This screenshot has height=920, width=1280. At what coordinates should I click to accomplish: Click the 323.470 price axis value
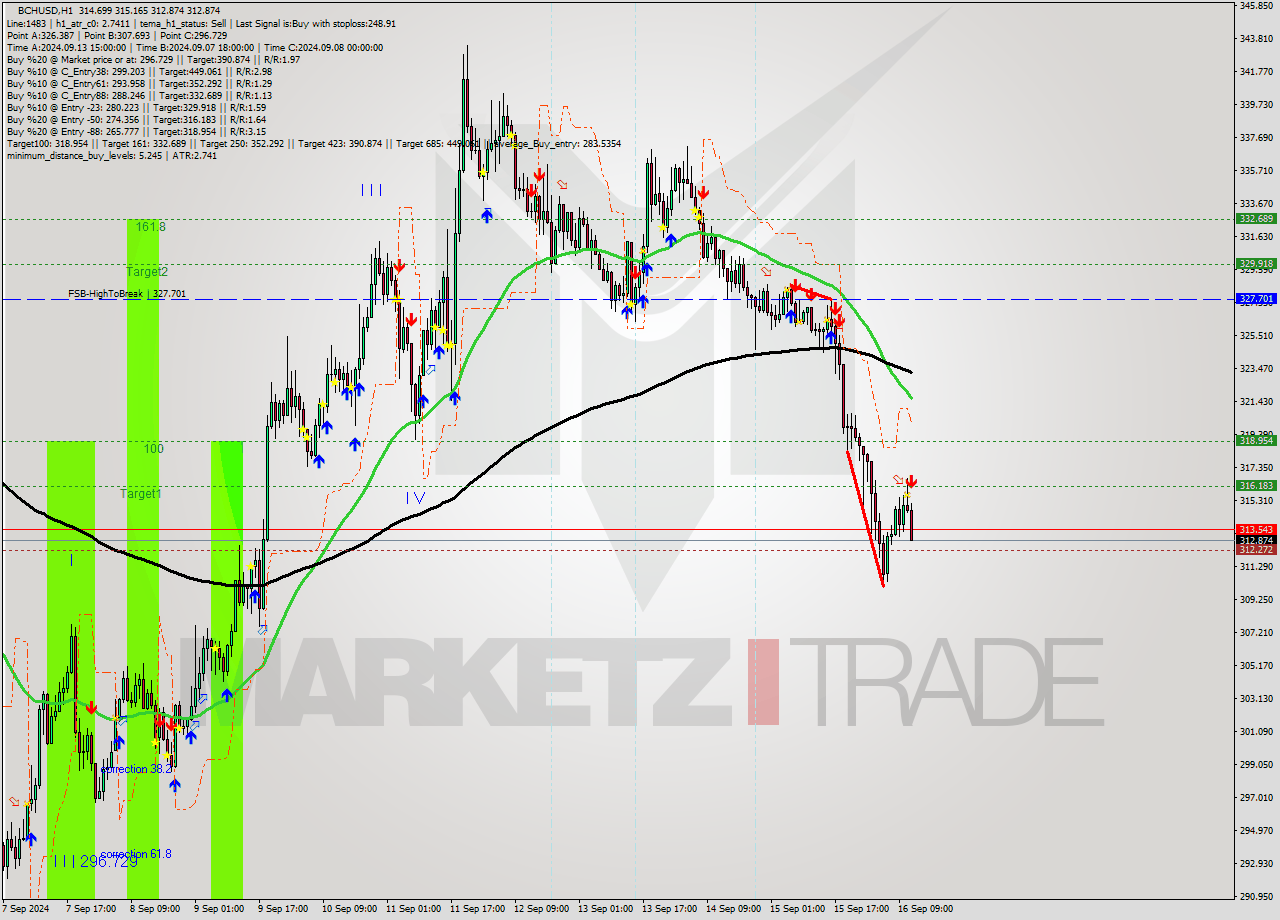click(x=1256, y=368)
